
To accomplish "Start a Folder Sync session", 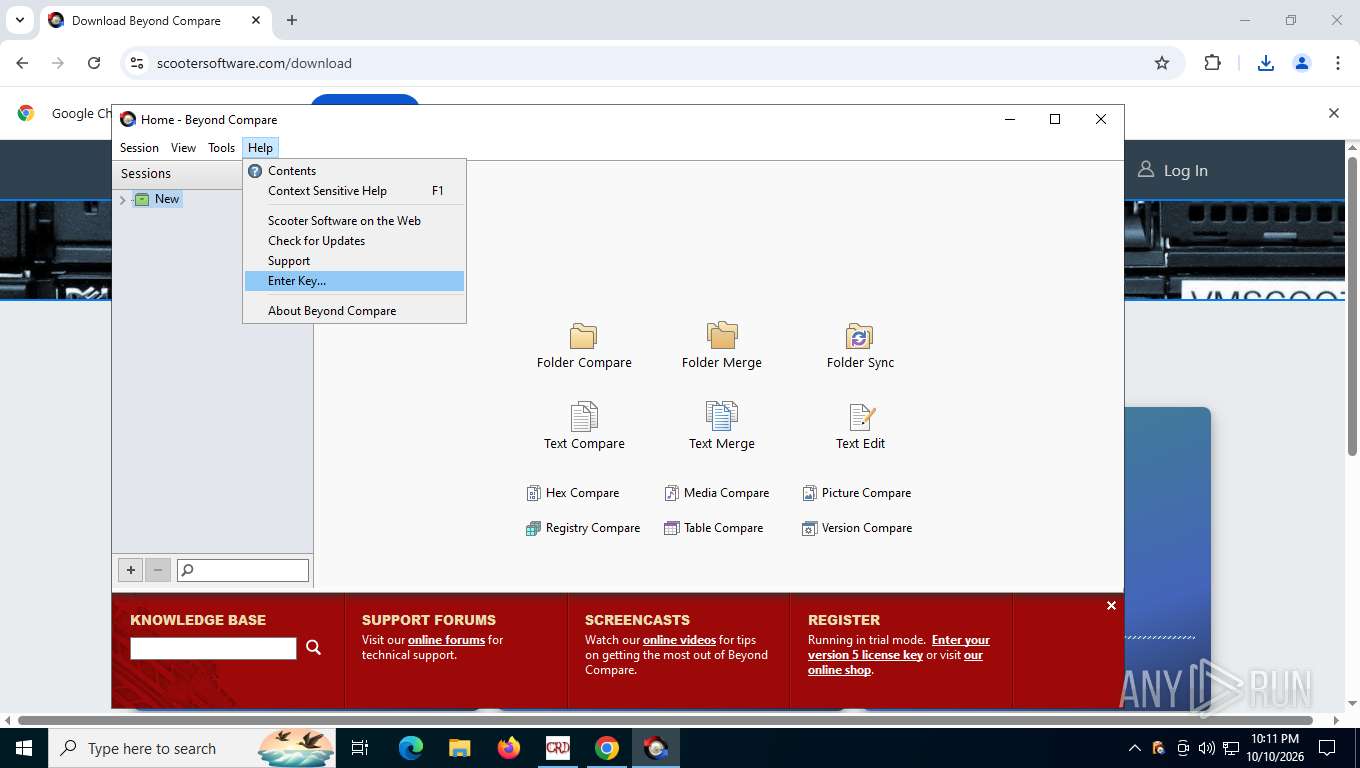I will [x=860, y=346].
